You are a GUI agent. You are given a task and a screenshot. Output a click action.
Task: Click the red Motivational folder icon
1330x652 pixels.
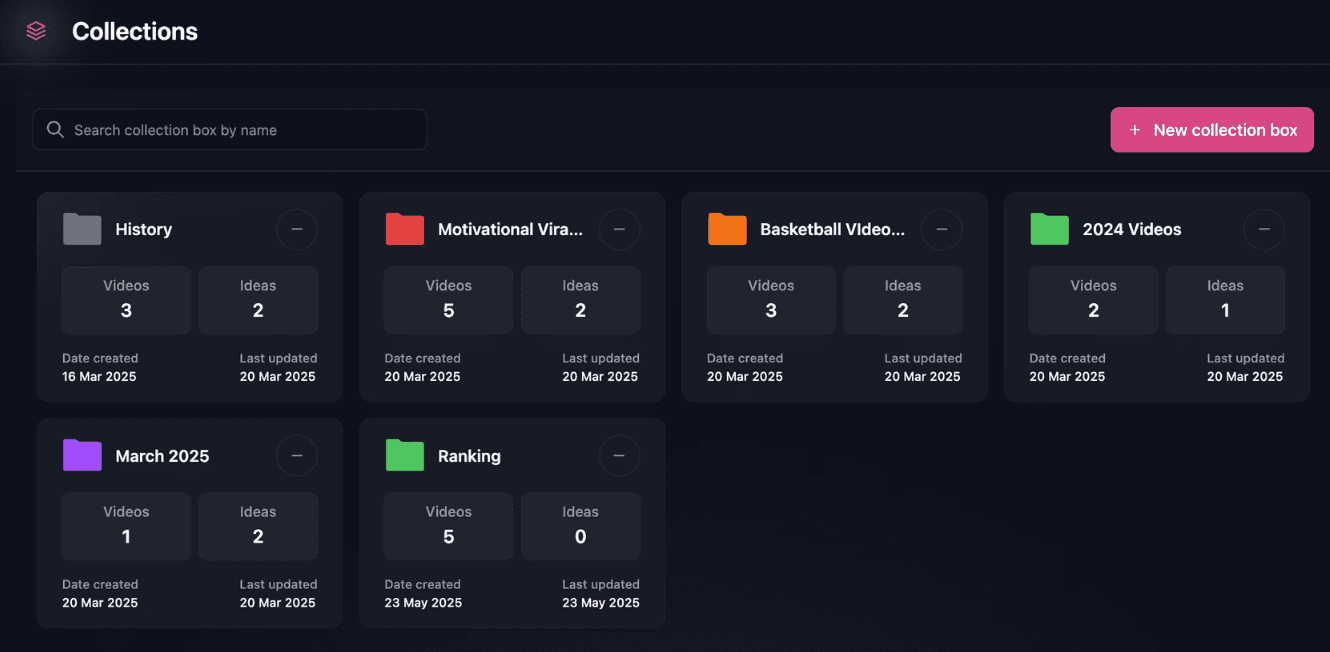tap(405, 229)
